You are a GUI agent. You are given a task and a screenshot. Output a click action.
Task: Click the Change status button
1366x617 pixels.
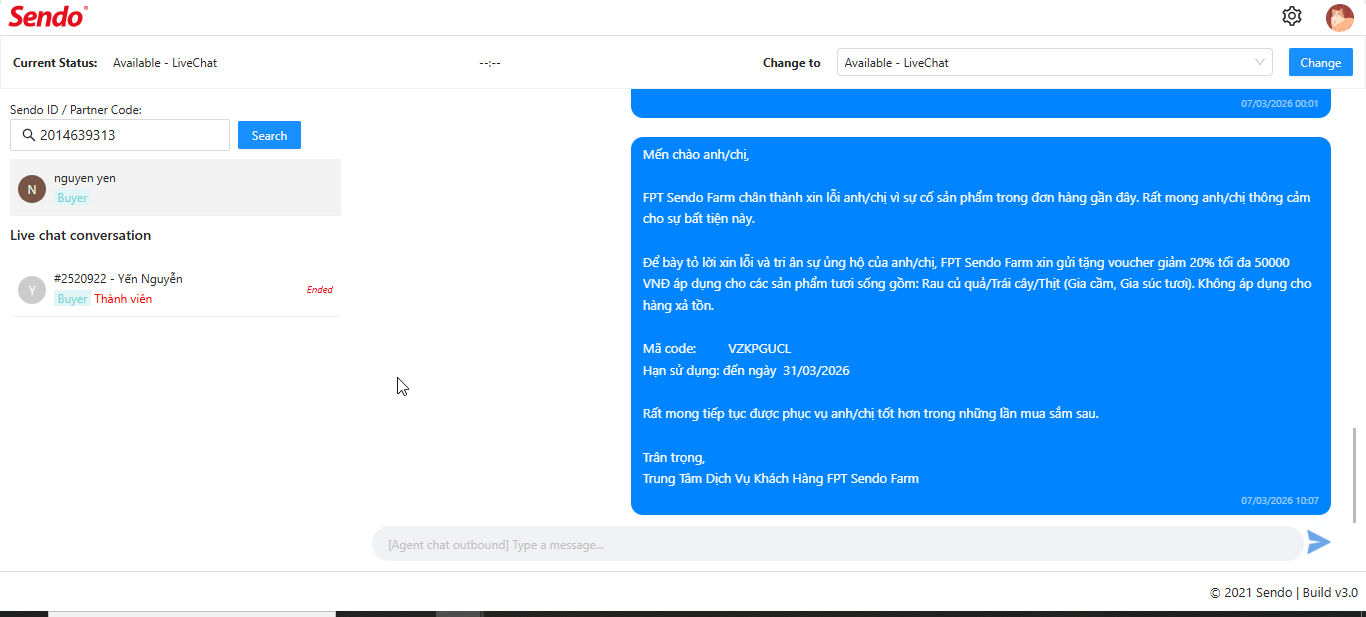click(x=1320, y=62)
